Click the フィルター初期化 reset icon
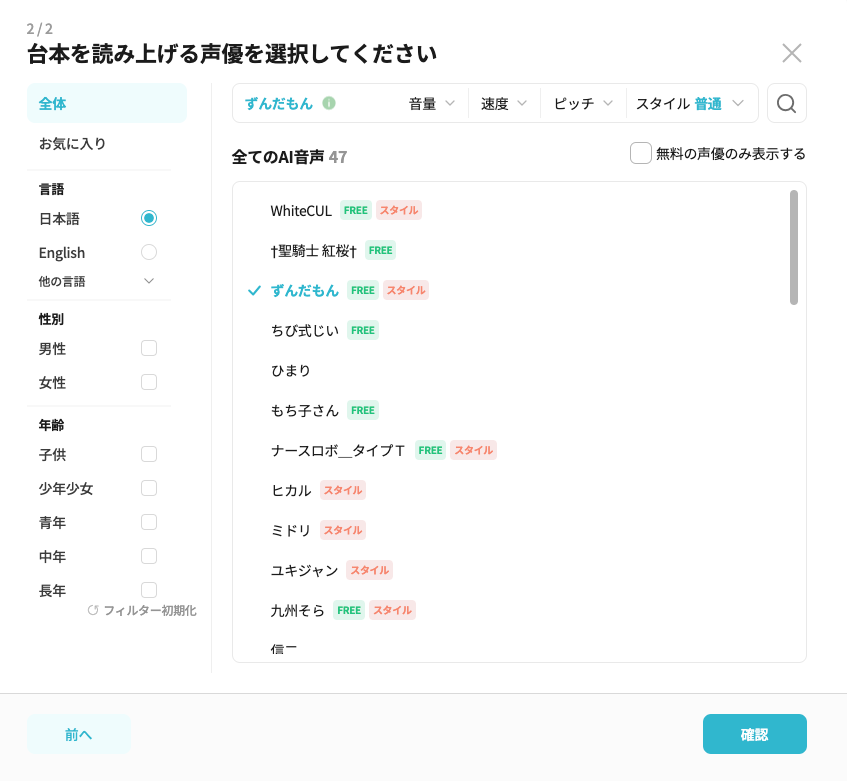847x781 pixels. click(93, 610)
